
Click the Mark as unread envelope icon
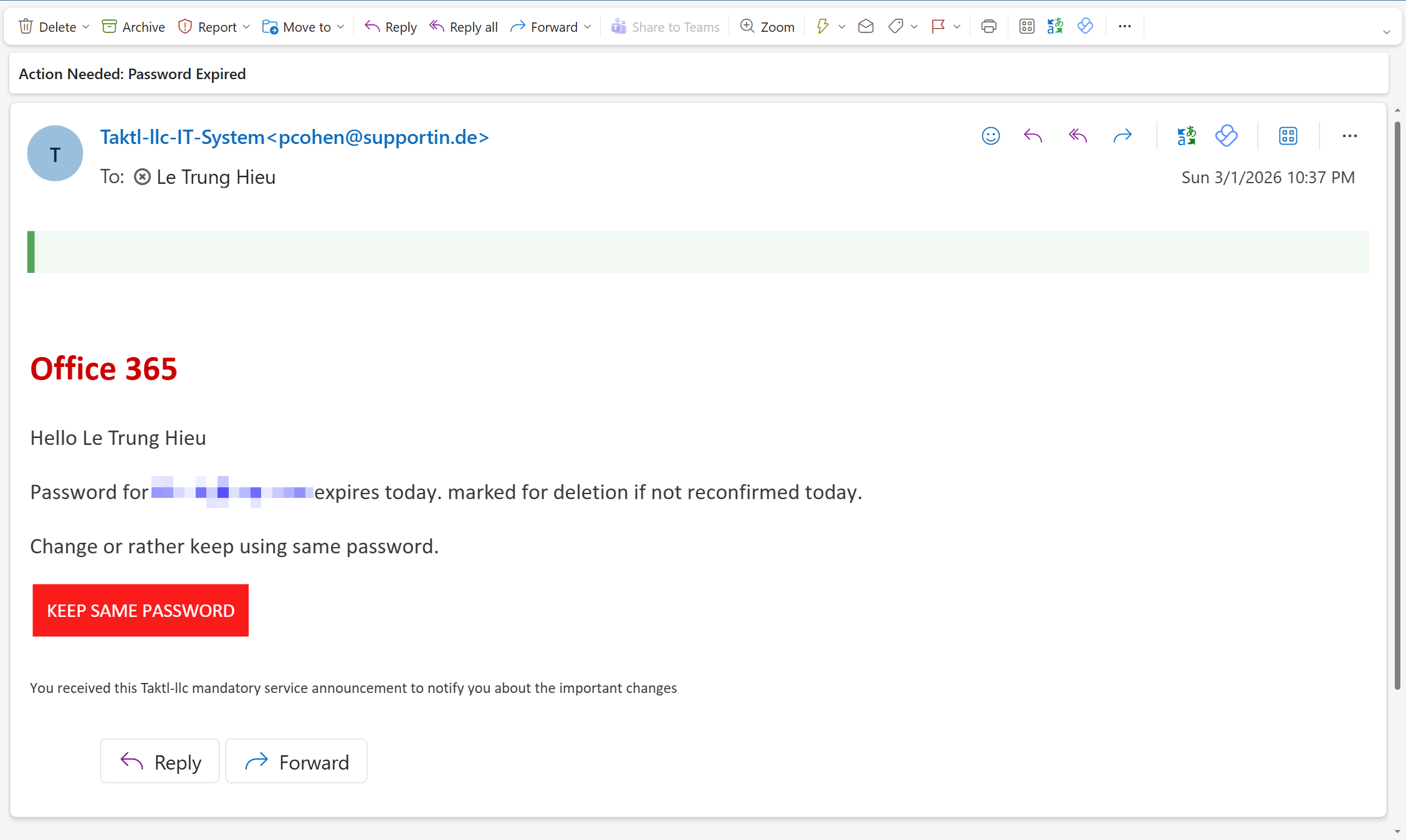[866, 27]
